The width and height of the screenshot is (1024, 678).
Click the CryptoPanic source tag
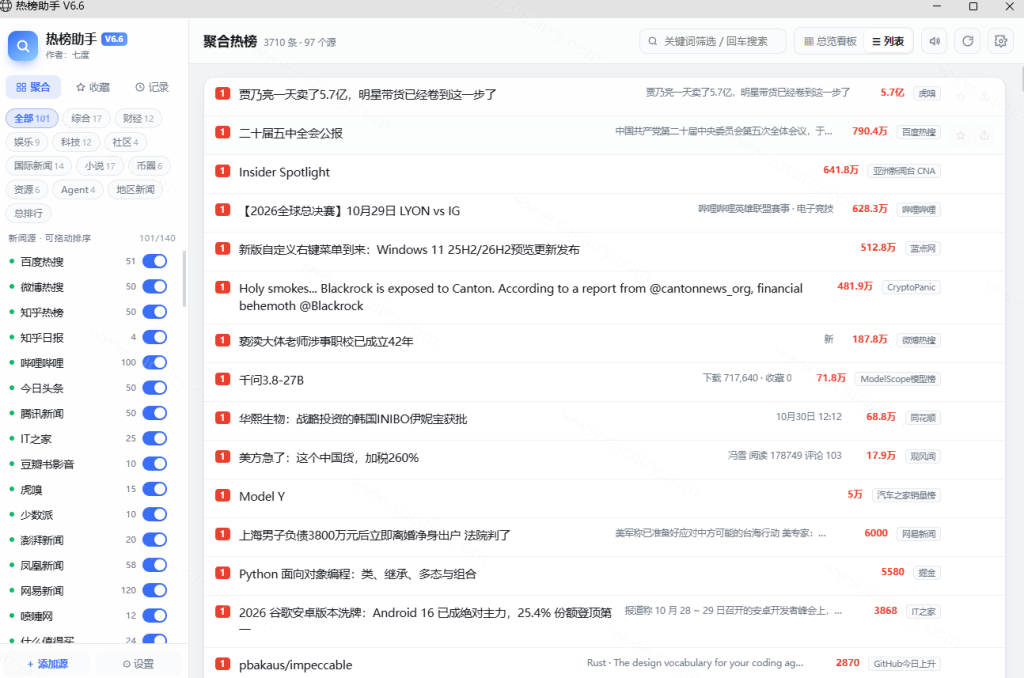(911, 287)
